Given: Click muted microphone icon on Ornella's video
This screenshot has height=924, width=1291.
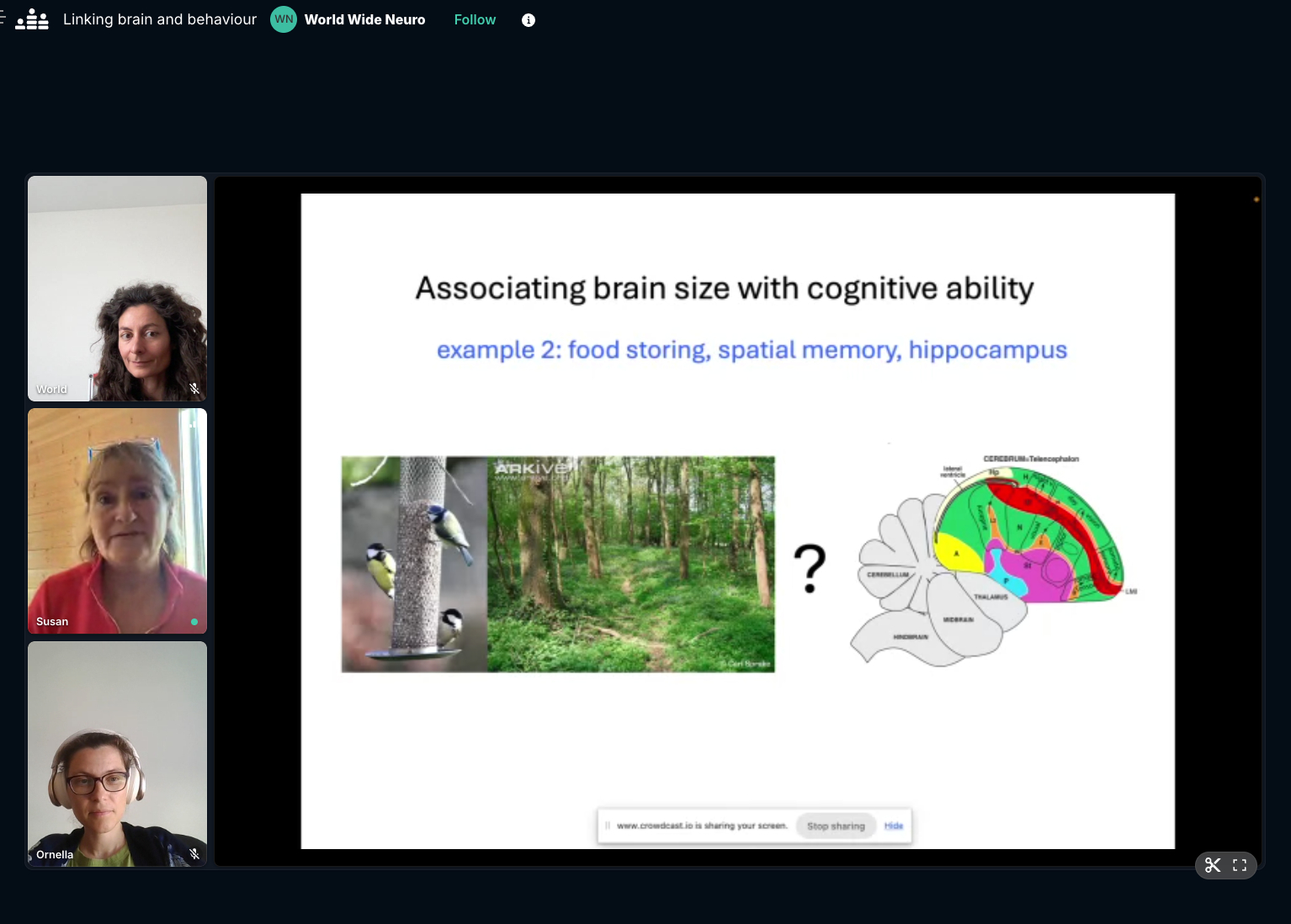Looking at the screenshot, I should pos(194,854).
